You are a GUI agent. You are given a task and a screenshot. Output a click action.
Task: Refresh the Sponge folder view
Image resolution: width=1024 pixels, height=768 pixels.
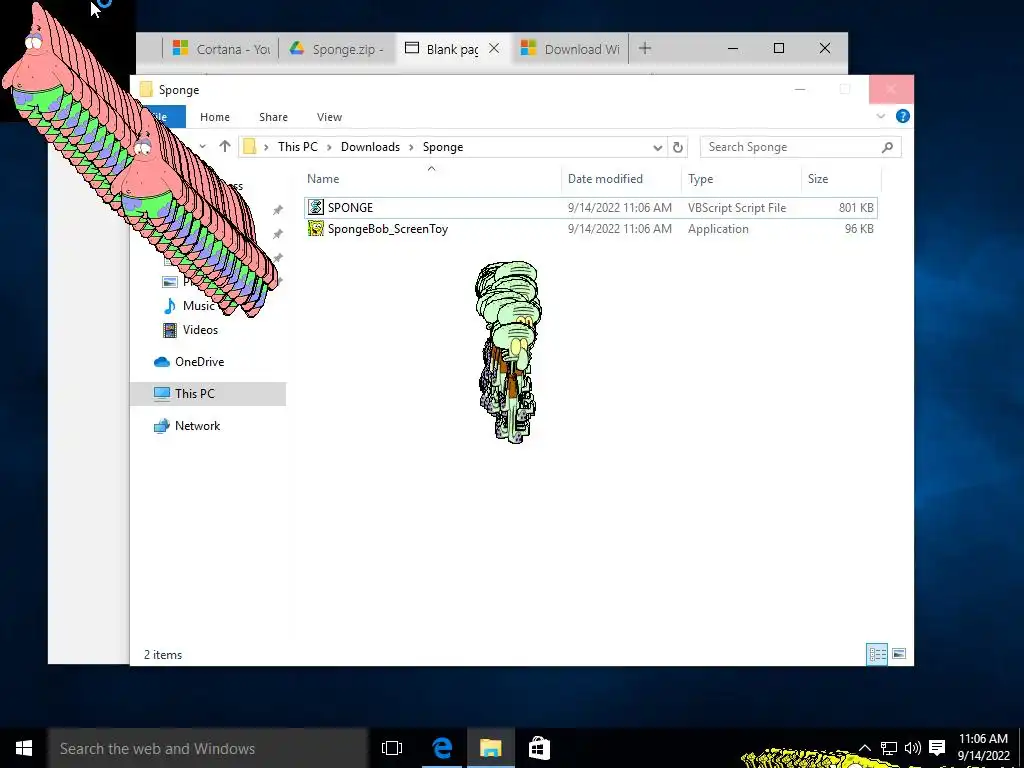click(x=678, y=147)
